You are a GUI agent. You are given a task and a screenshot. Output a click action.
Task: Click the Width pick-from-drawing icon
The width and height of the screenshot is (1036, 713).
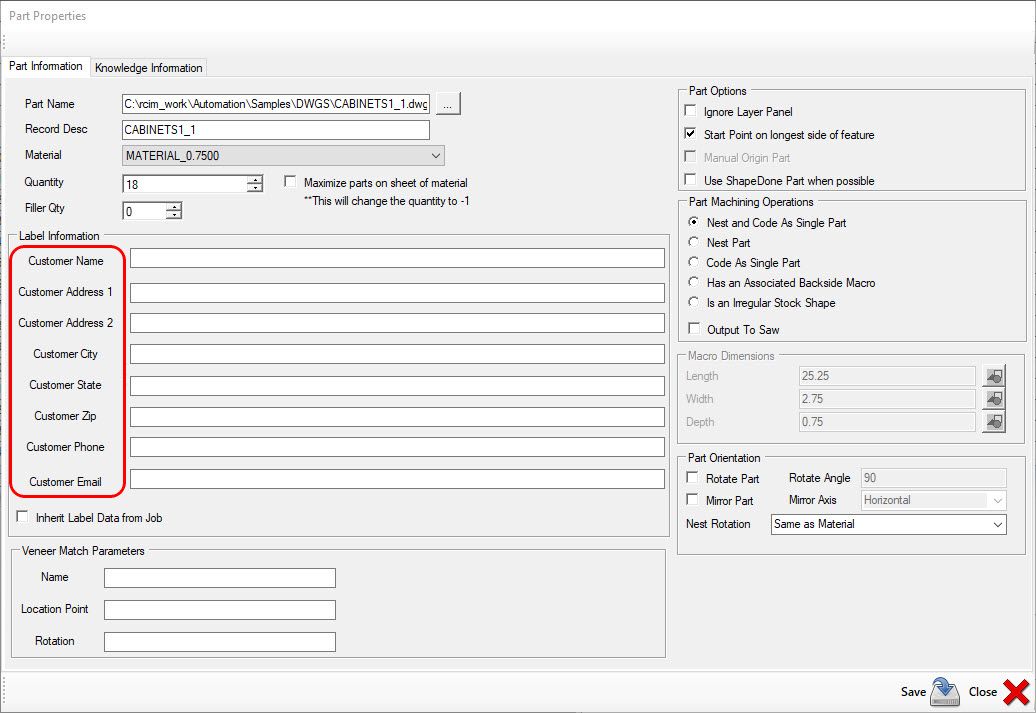click(x=993, y=399)
